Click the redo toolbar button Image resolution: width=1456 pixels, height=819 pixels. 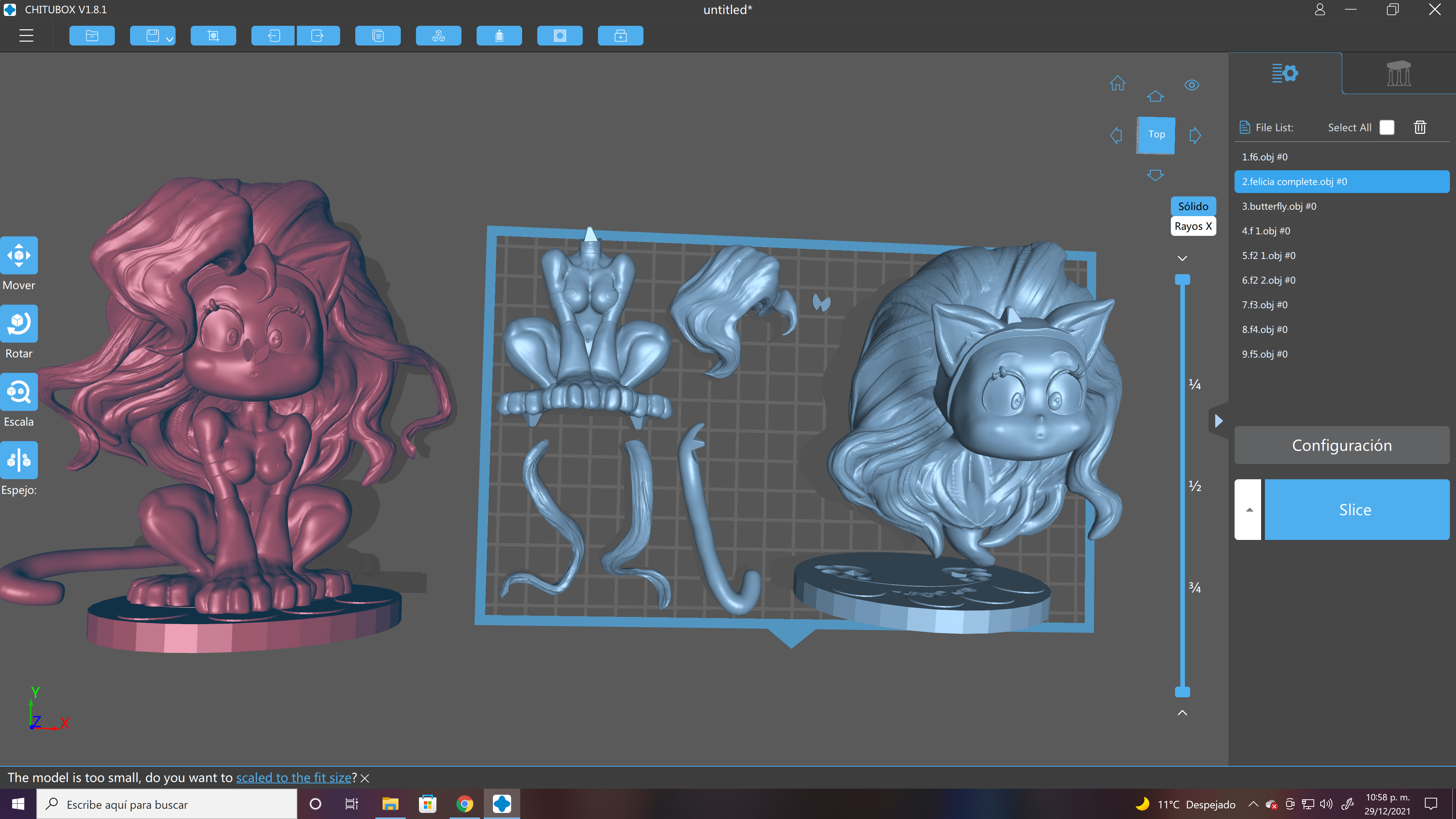(x=318, y=36)
